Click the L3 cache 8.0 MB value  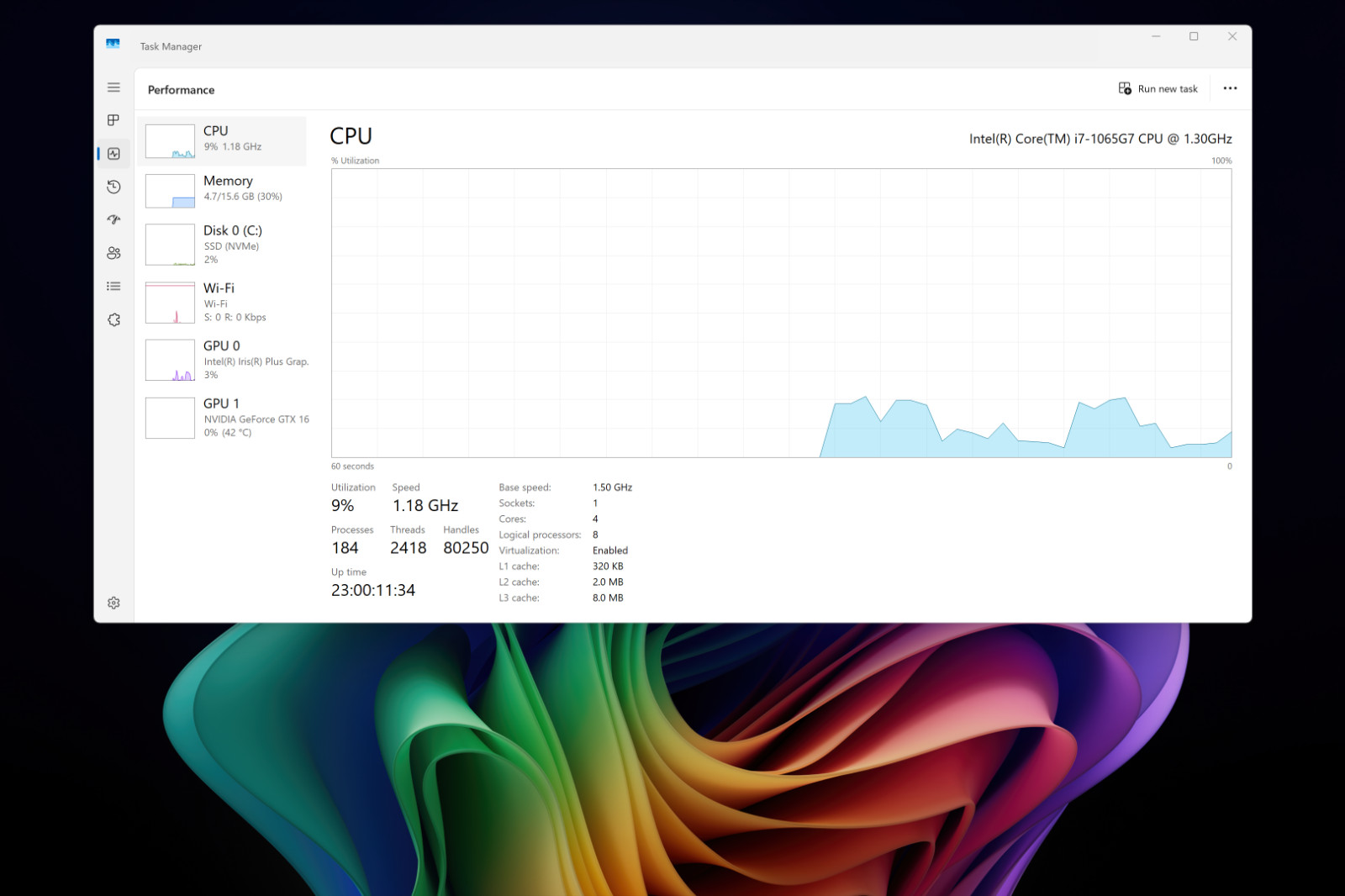point(608,598)
